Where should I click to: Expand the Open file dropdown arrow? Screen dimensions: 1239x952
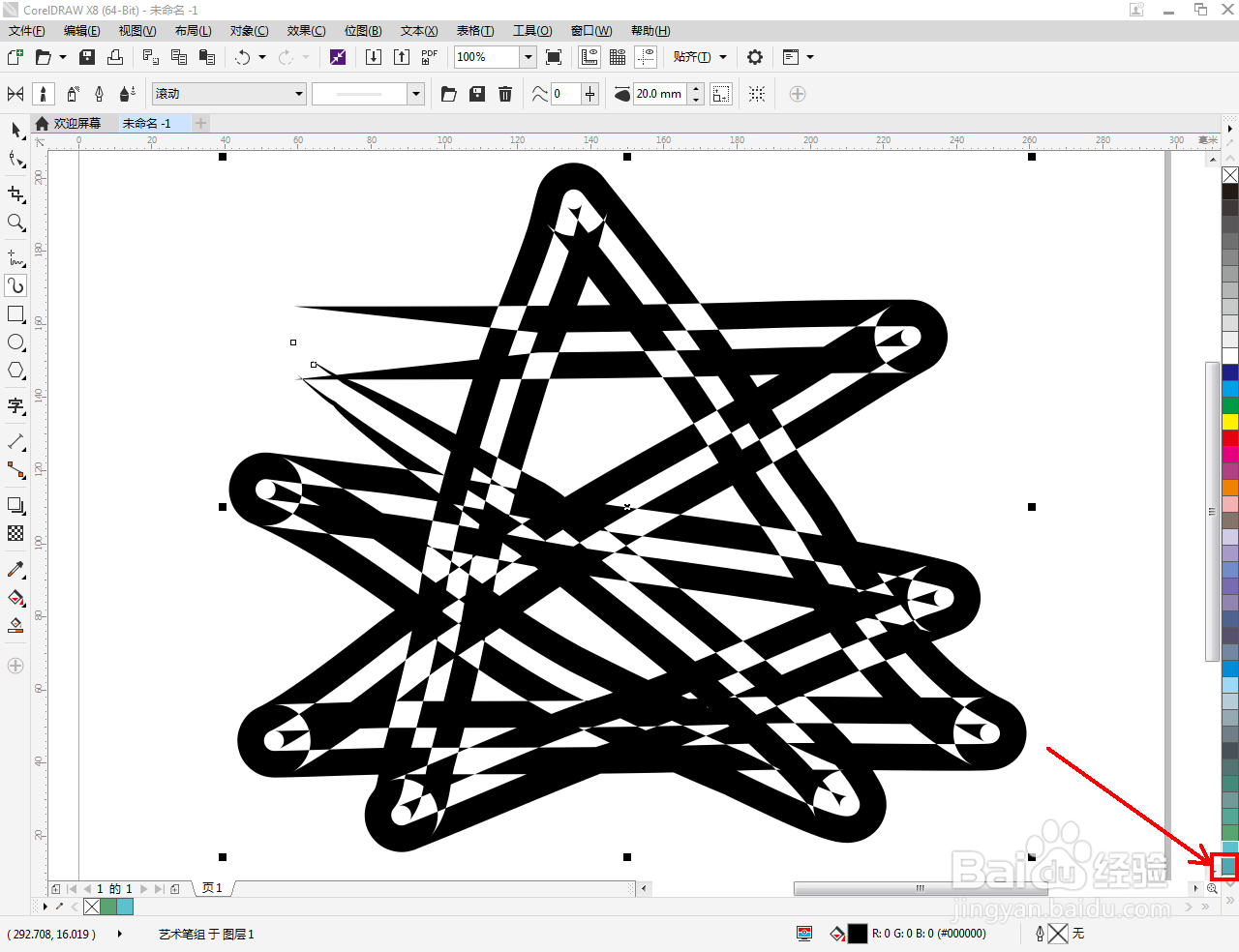[63, 57]
